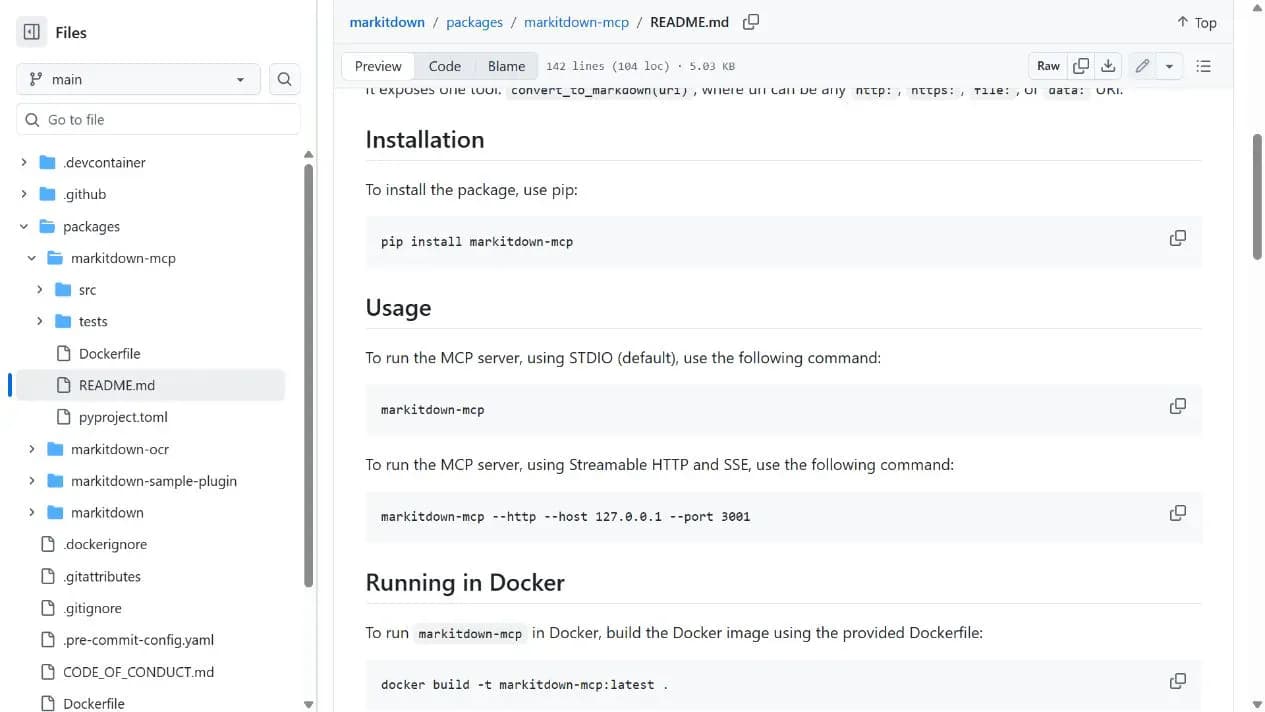This screenshot has width=1265, height=712.
Task: Open the markitdown breadcrumb link
Action: [x=387, y=22]
